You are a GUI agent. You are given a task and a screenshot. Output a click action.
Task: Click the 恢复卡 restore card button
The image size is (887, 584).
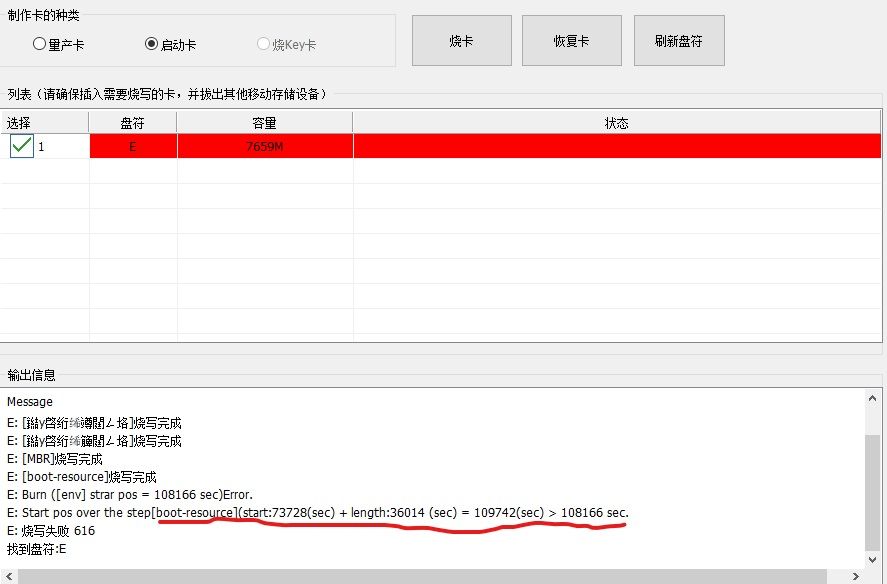[571, 40]
